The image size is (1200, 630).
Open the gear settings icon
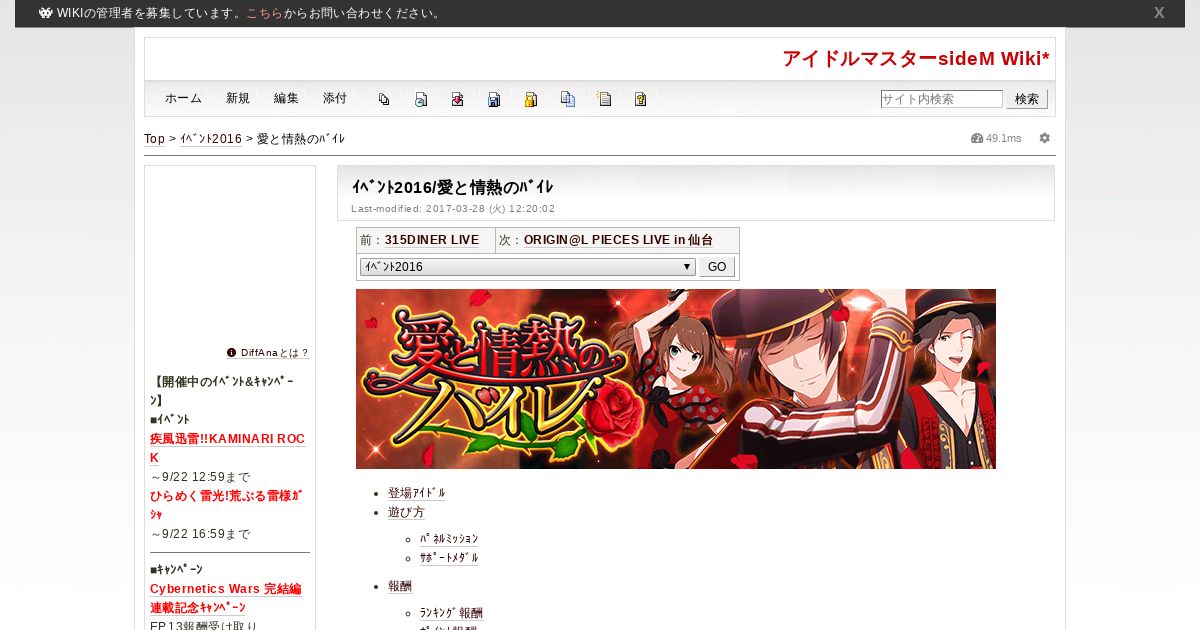point(1045,138)
